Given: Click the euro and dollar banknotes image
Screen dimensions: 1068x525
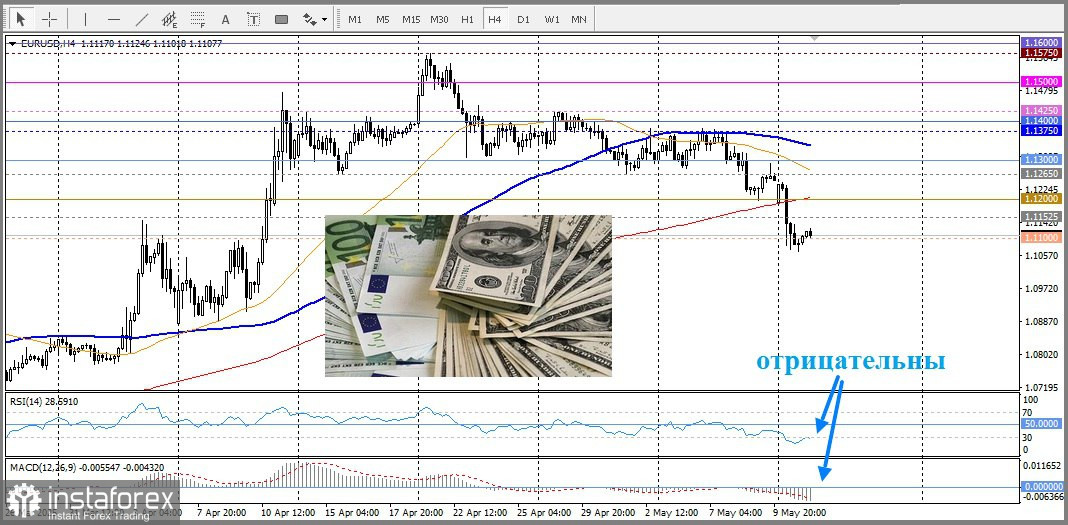Looking at the screenshot, I should [x=468, y=296].
